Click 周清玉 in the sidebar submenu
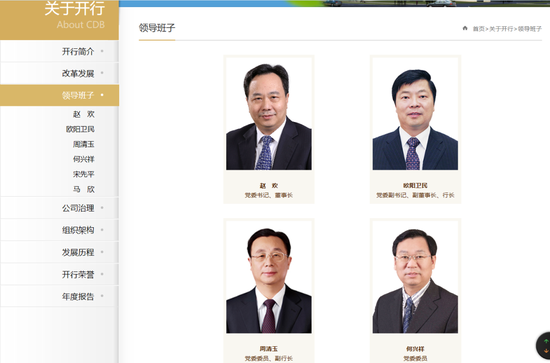Screen dimensions: 550x363 84,144
